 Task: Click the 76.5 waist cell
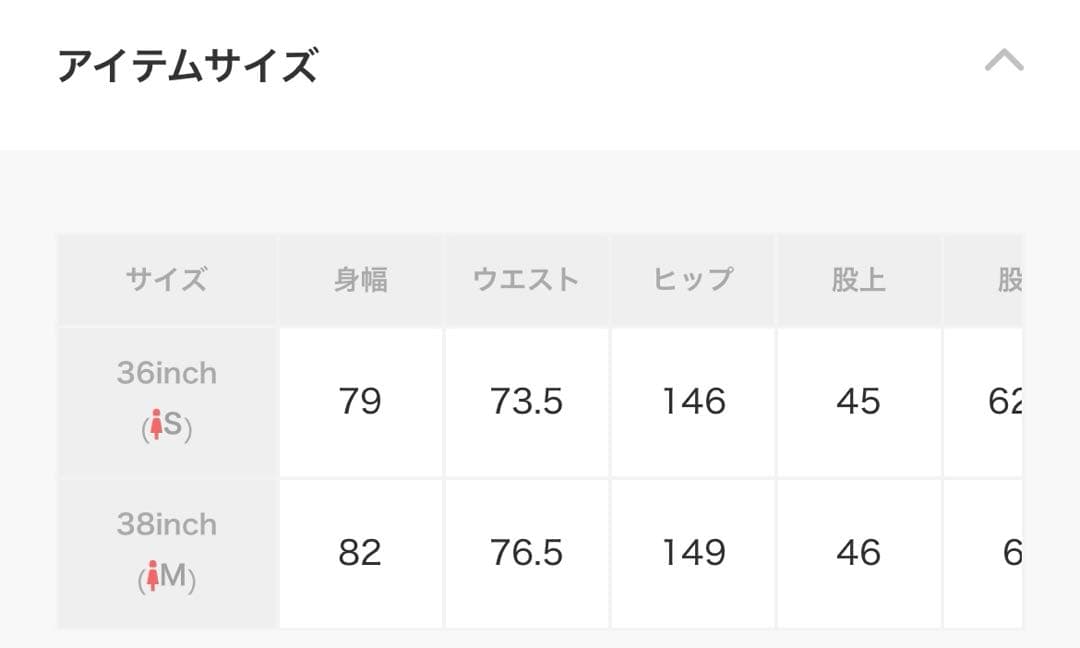tap(526, 553)
